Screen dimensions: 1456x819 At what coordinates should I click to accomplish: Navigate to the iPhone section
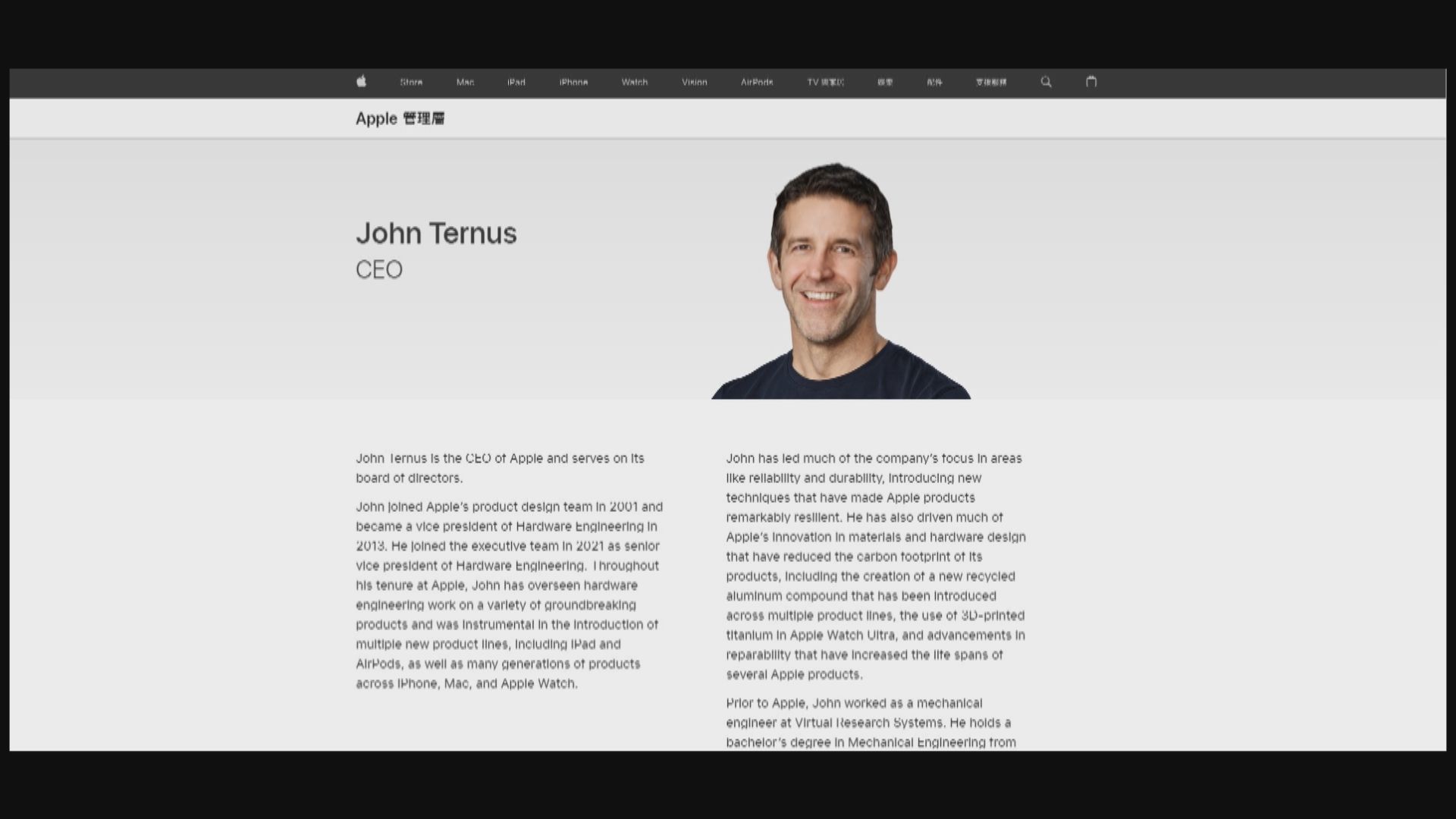point(573,82)
